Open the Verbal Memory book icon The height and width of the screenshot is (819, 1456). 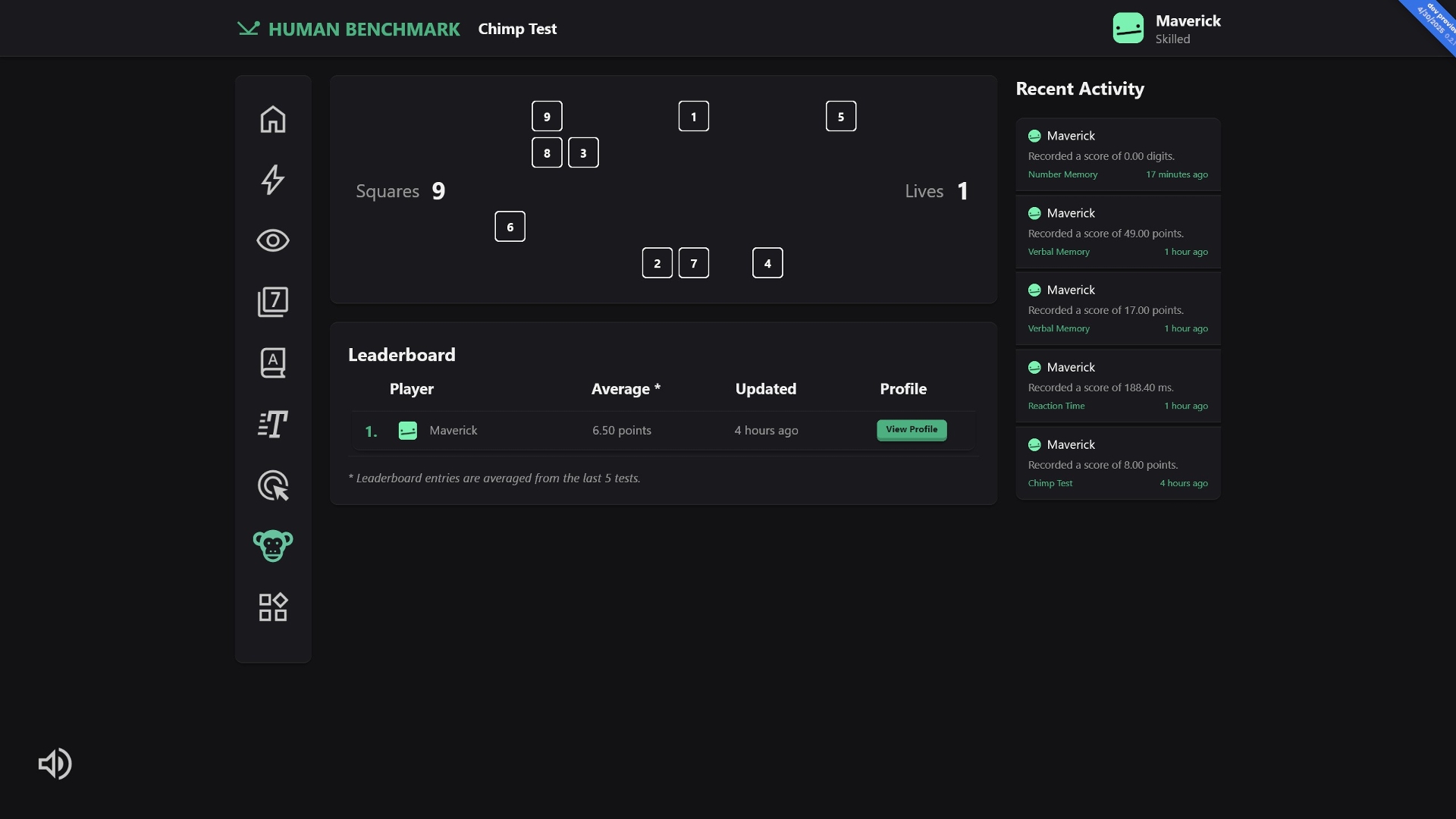click(273, 363)
